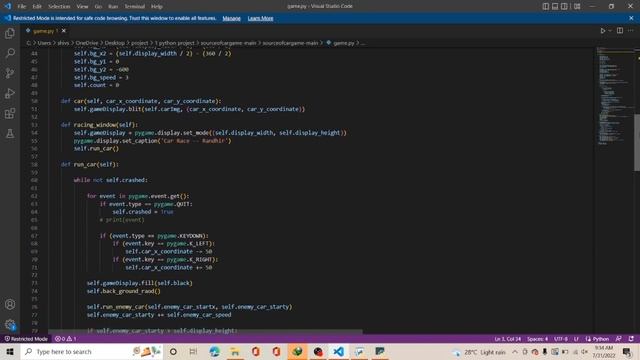The width and height of the screenshot is (640, 360).
Task: Expand the project breadcrumb segment
Action: click(x=140, y=43)
